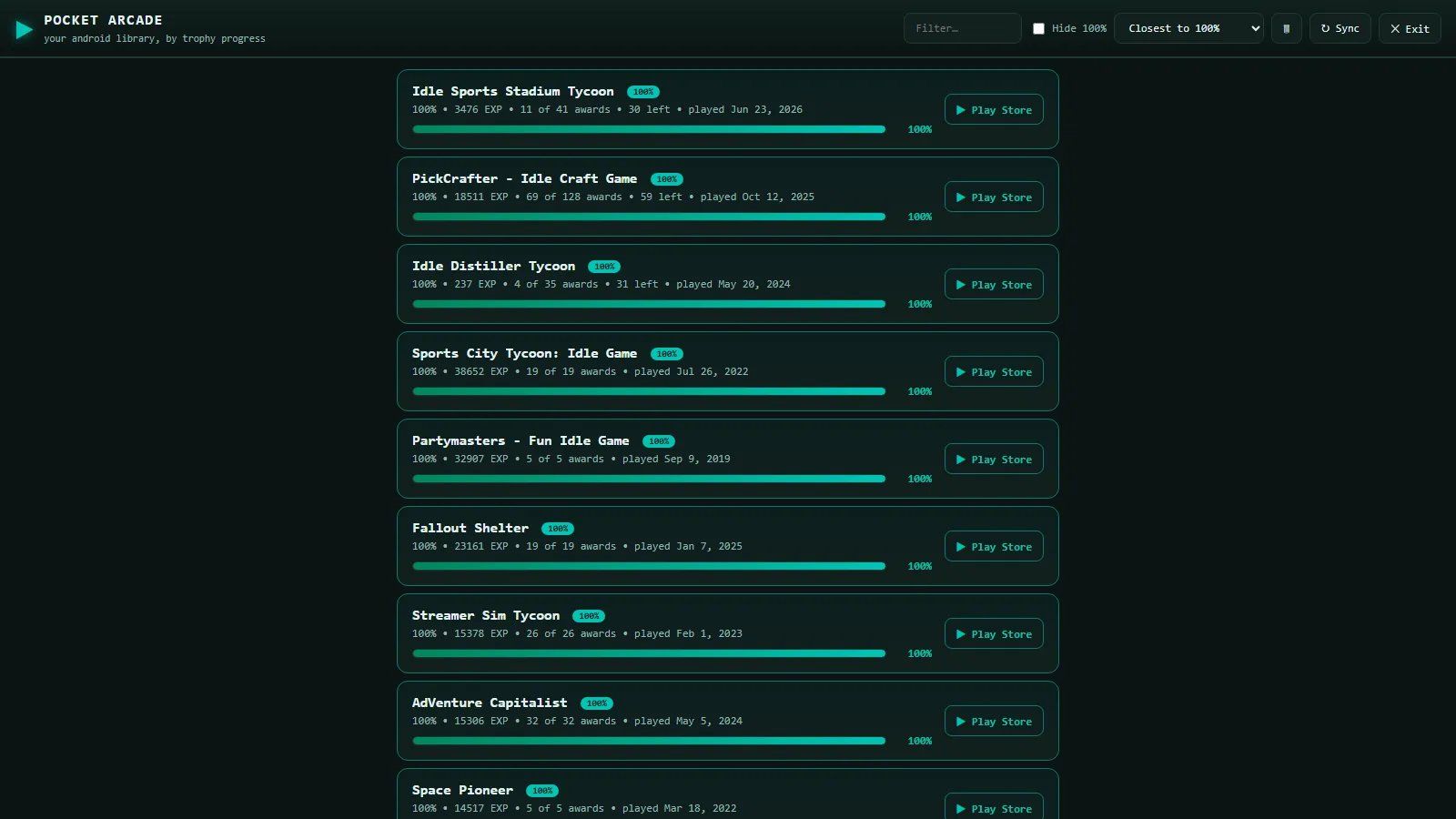This screenshot has height=819, width=1456.
Task: Click the 100% badge beside Fallout Shelter
Action: pos(558,529)
